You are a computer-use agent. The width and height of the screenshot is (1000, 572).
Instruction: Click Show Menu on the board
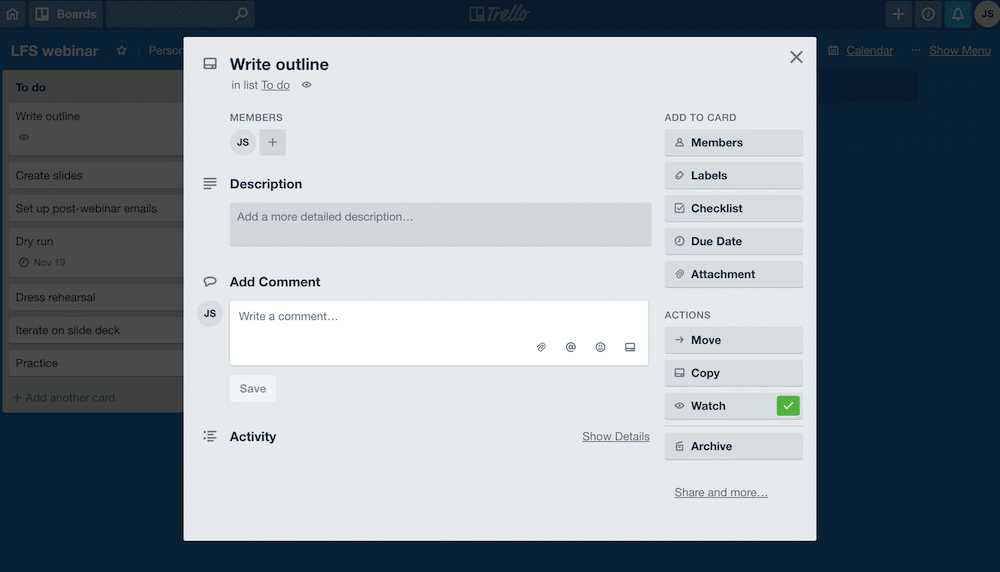pos(960,50)
